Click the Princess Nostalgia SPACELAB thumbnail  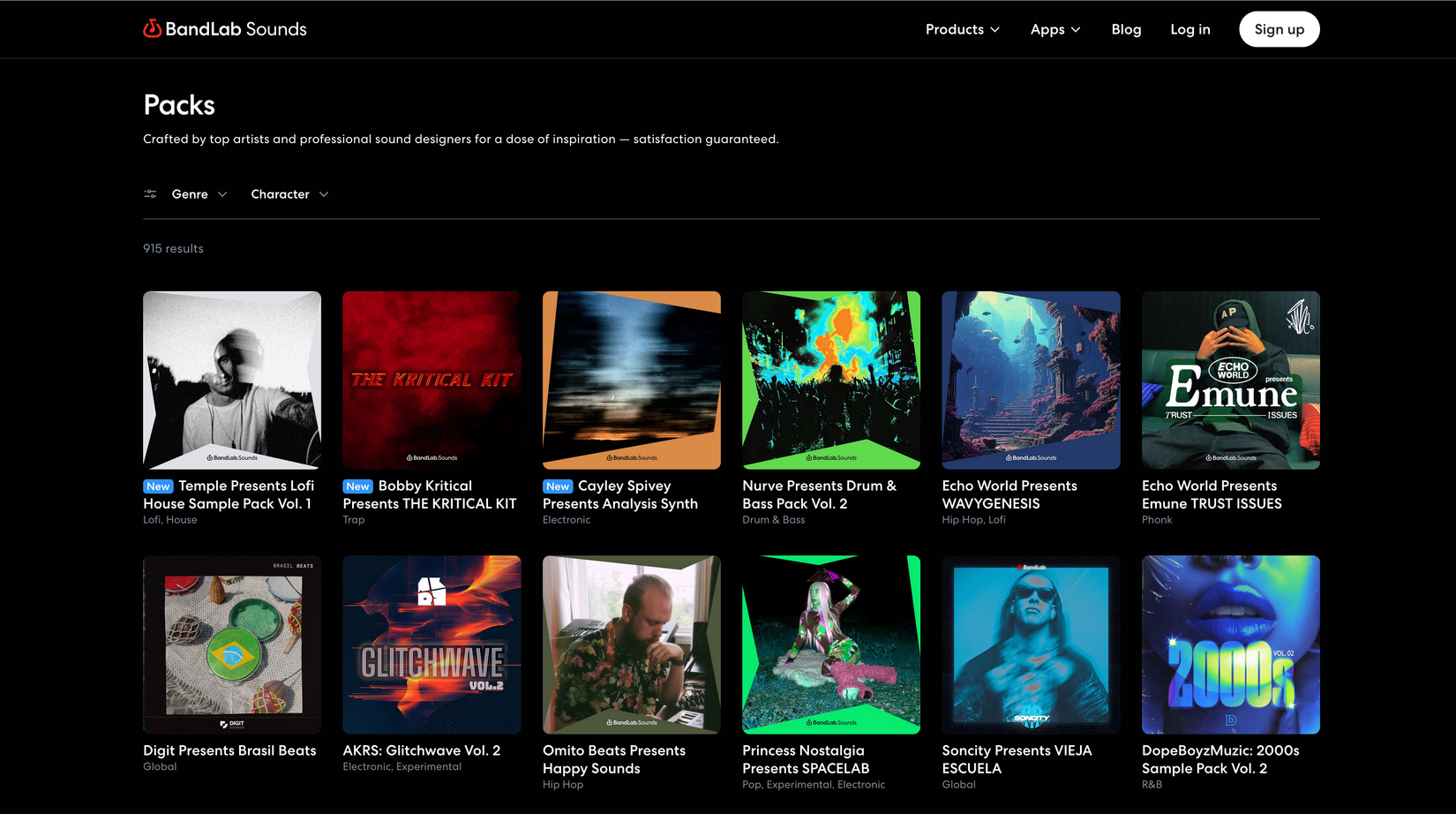click(830, 644)
